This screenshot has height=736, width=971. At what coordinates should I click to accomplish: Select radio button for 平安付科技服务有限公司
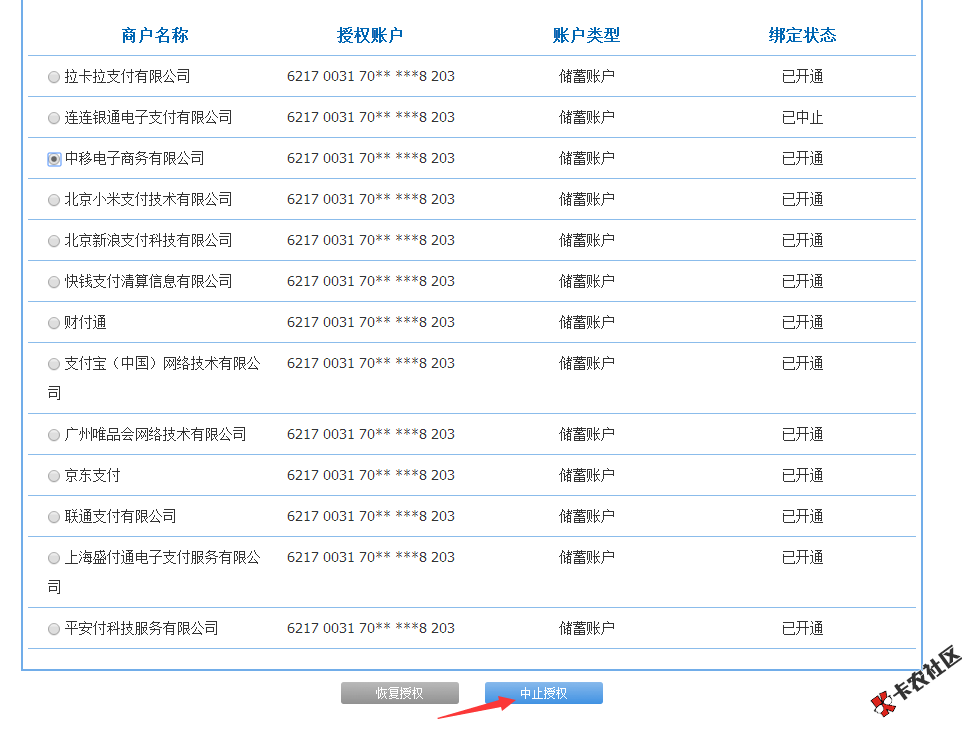coord(54,629)
